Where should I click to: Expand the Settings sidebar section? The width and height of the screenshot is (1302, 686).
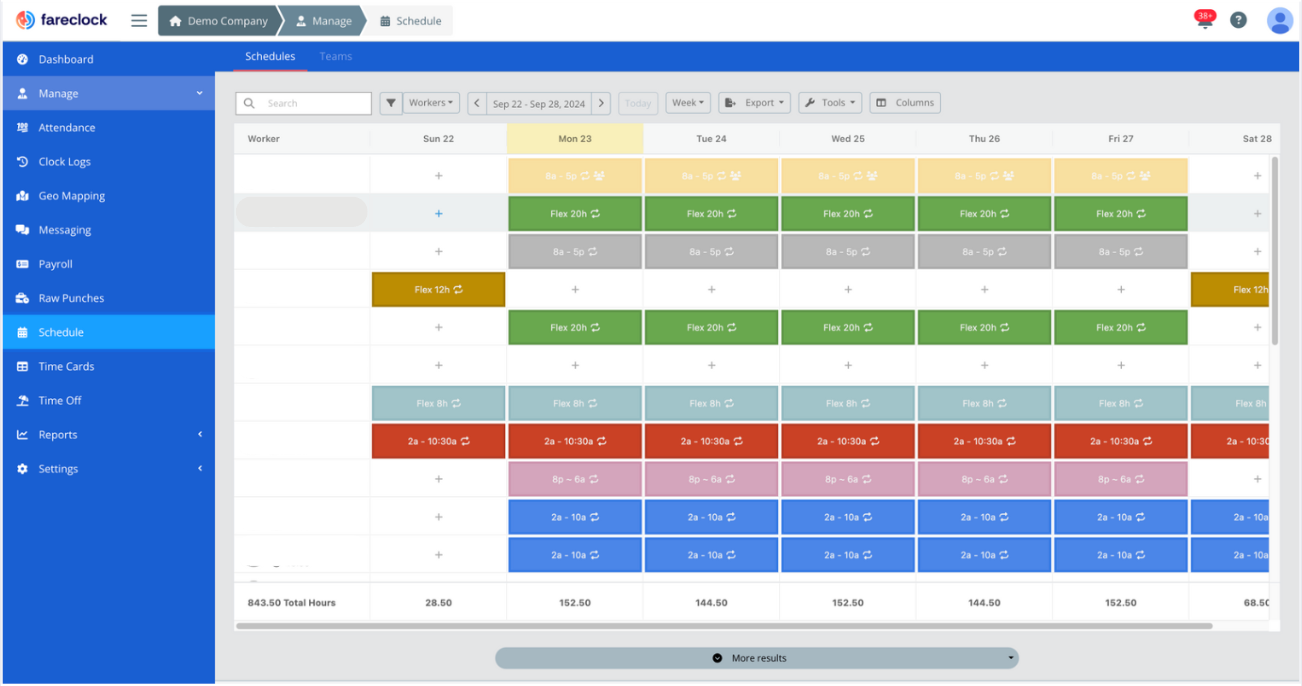pyautogui.click(x=108, y=469)
